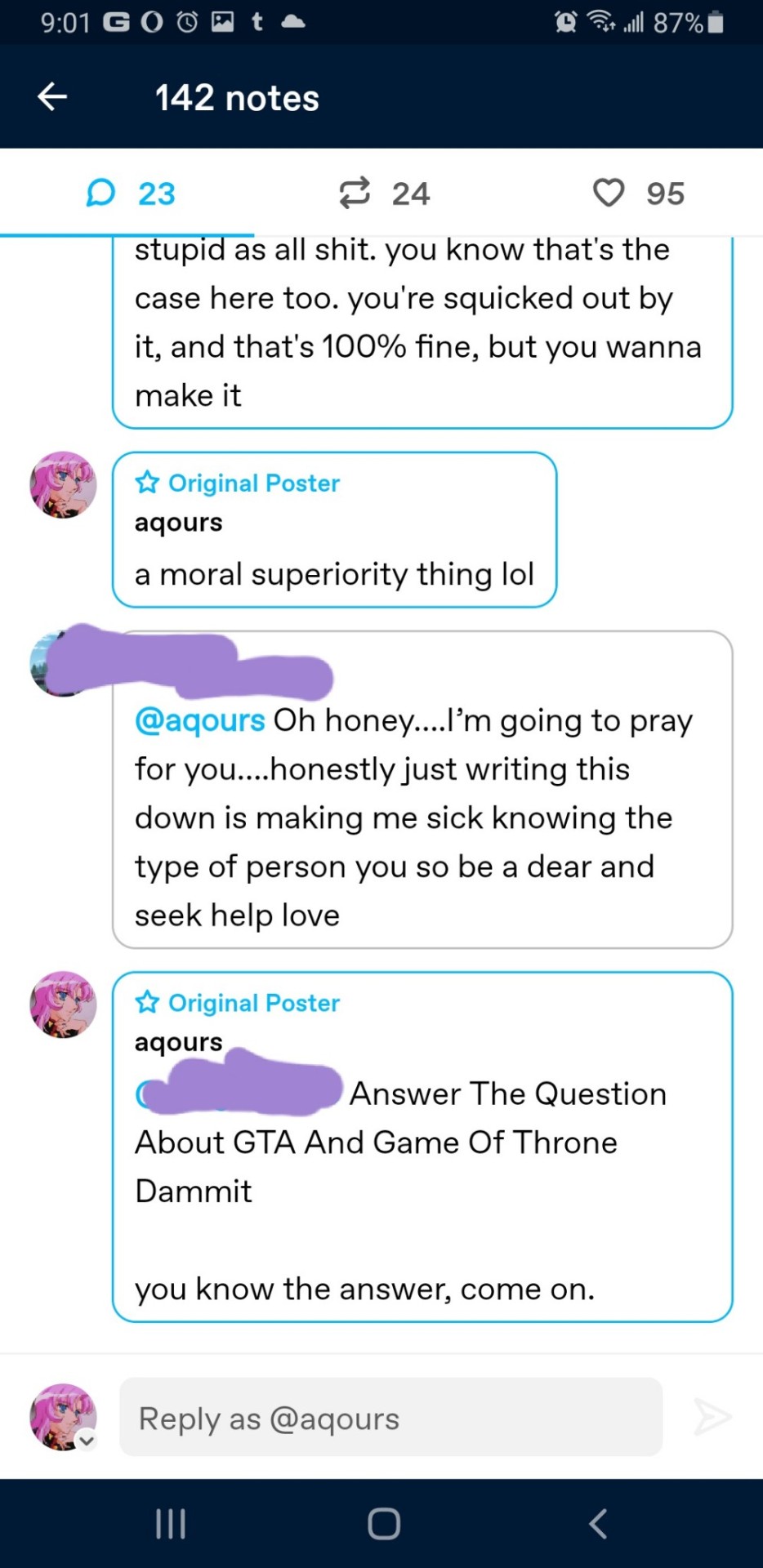Screen dimensions: 763x1568
Task: Tap the send reply arrow icon
Action: tap(712, 1416)
